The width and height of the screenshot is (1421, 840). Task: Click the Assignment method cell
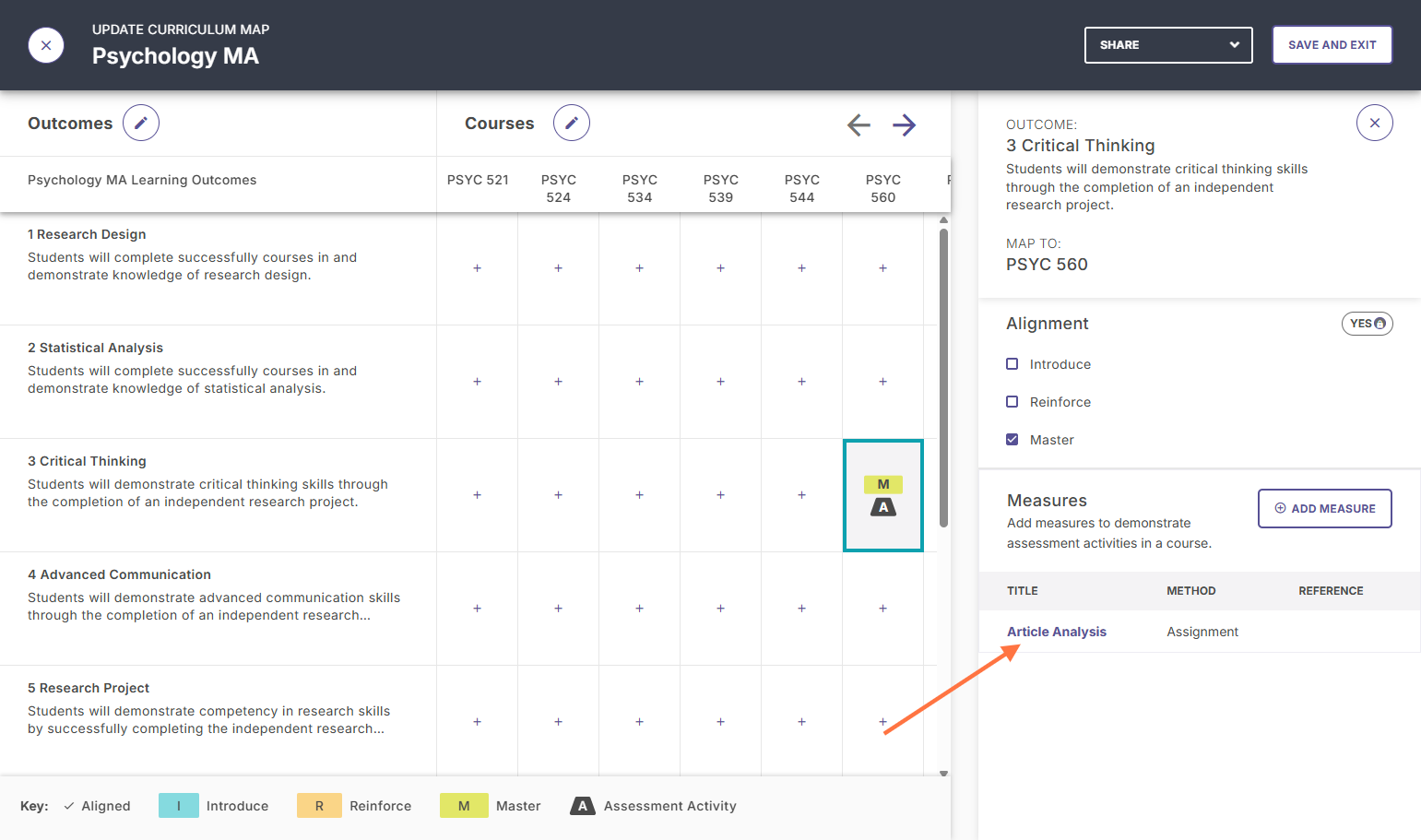click(x=1202, y=632)
